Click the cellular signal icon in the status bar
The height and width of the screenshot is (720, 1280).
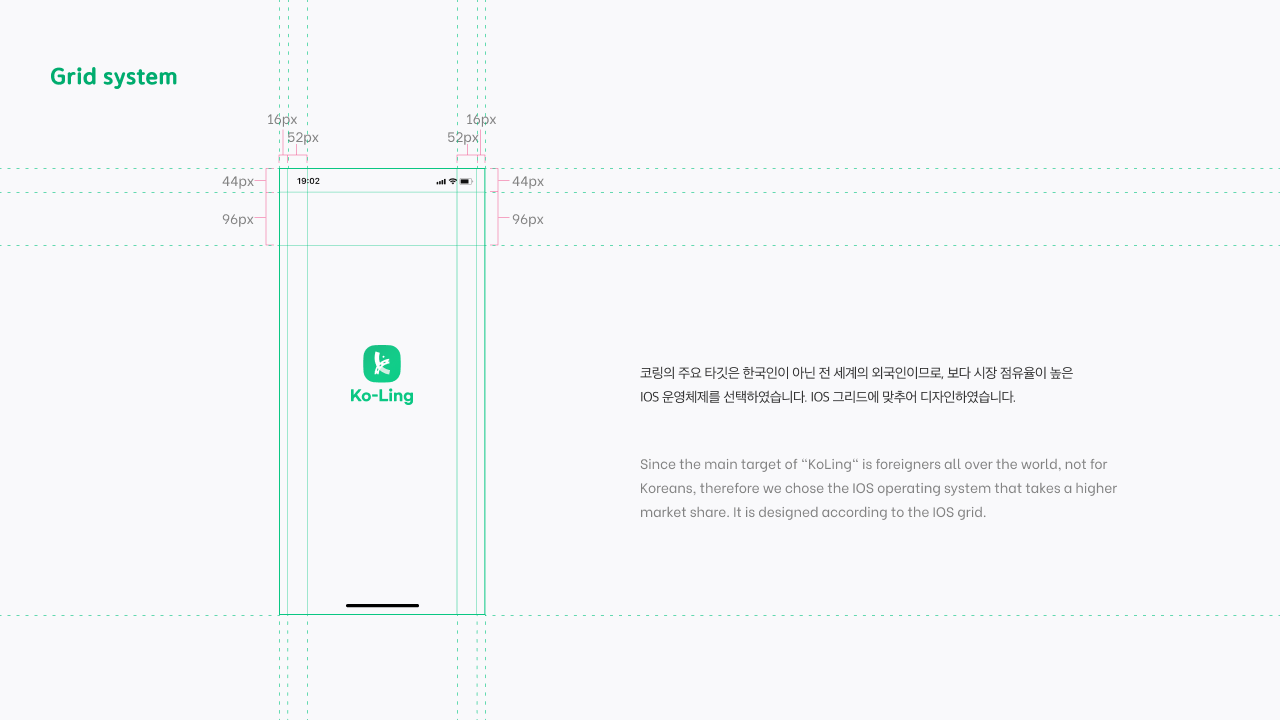pyautogui.click(x=441, y=181)
